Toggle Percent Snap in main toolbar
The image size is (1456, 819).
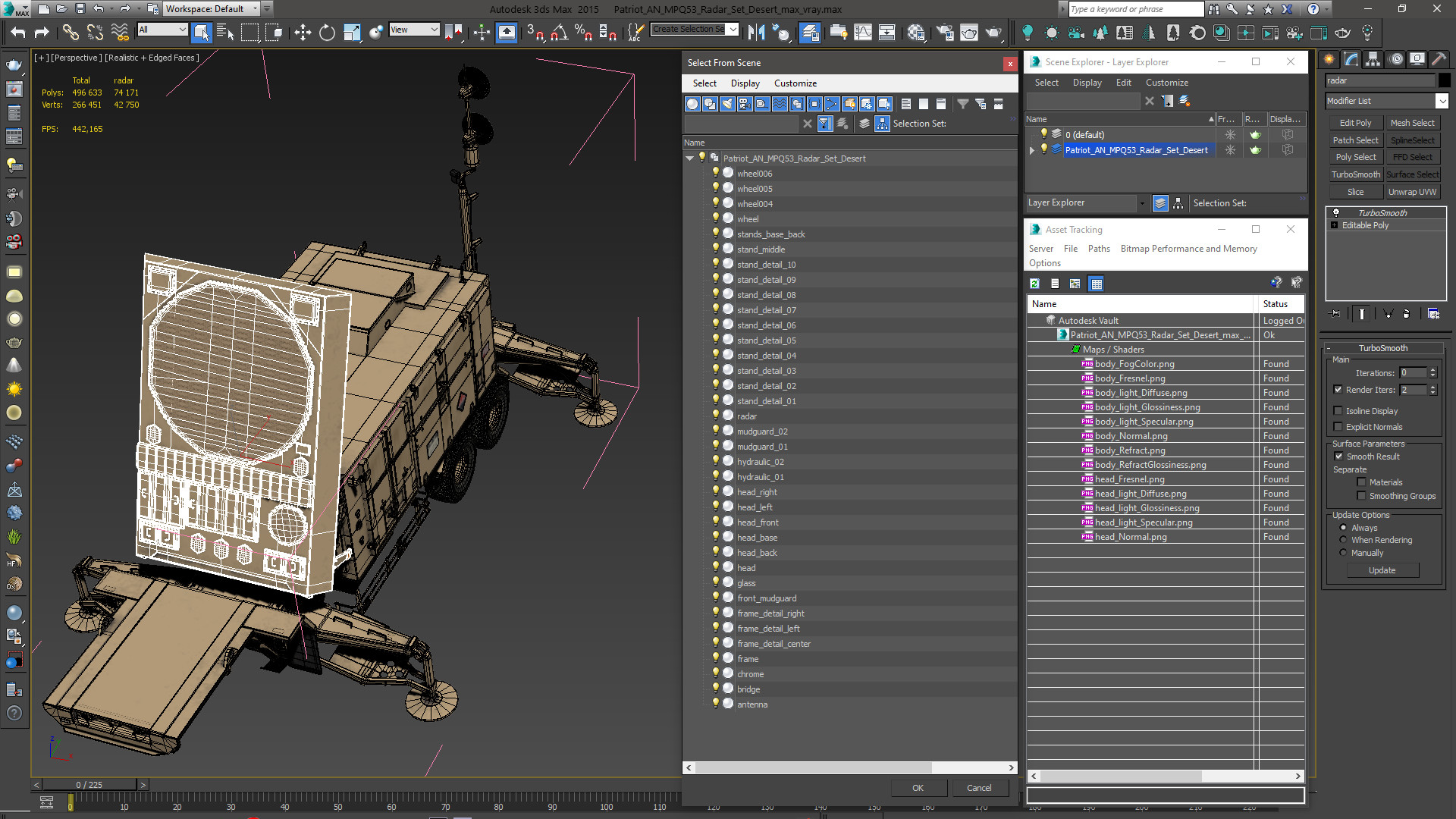click(583, 32)
